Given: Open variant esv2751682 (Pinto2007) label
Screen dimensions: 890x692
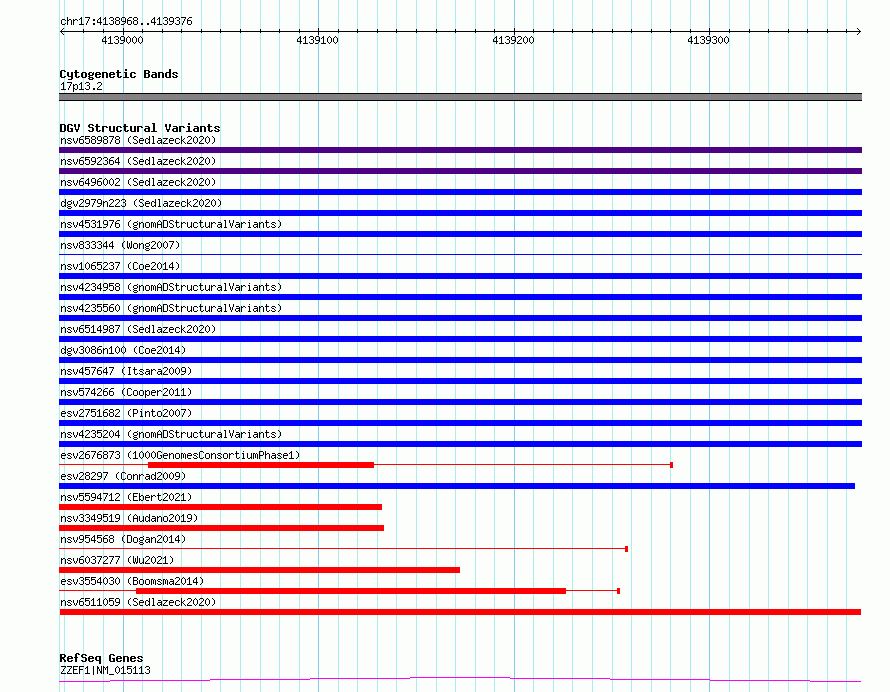Looking at the screenshot, I should click(x=126, y=413).
